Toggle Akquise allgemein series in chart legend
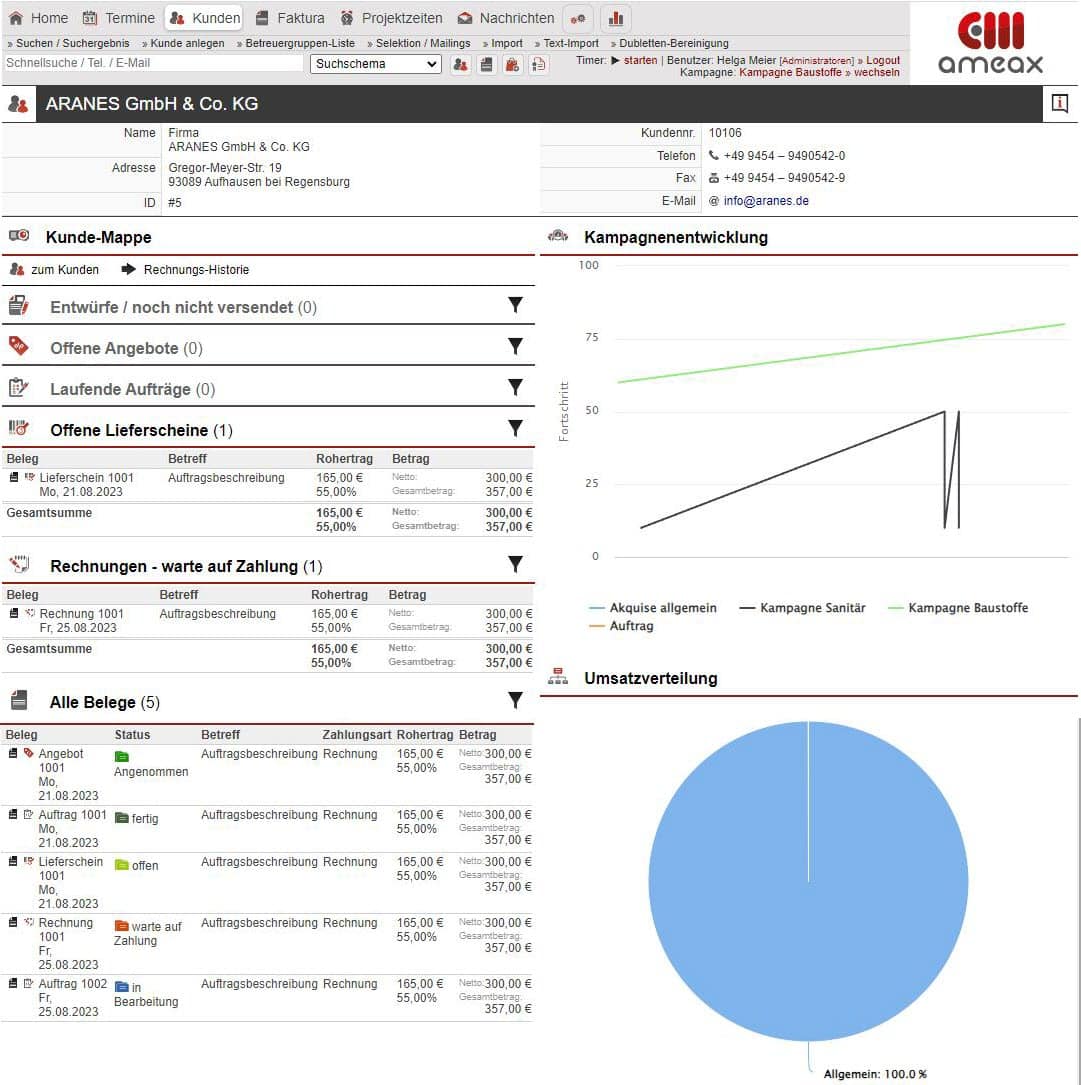 (x=652, y=608)
